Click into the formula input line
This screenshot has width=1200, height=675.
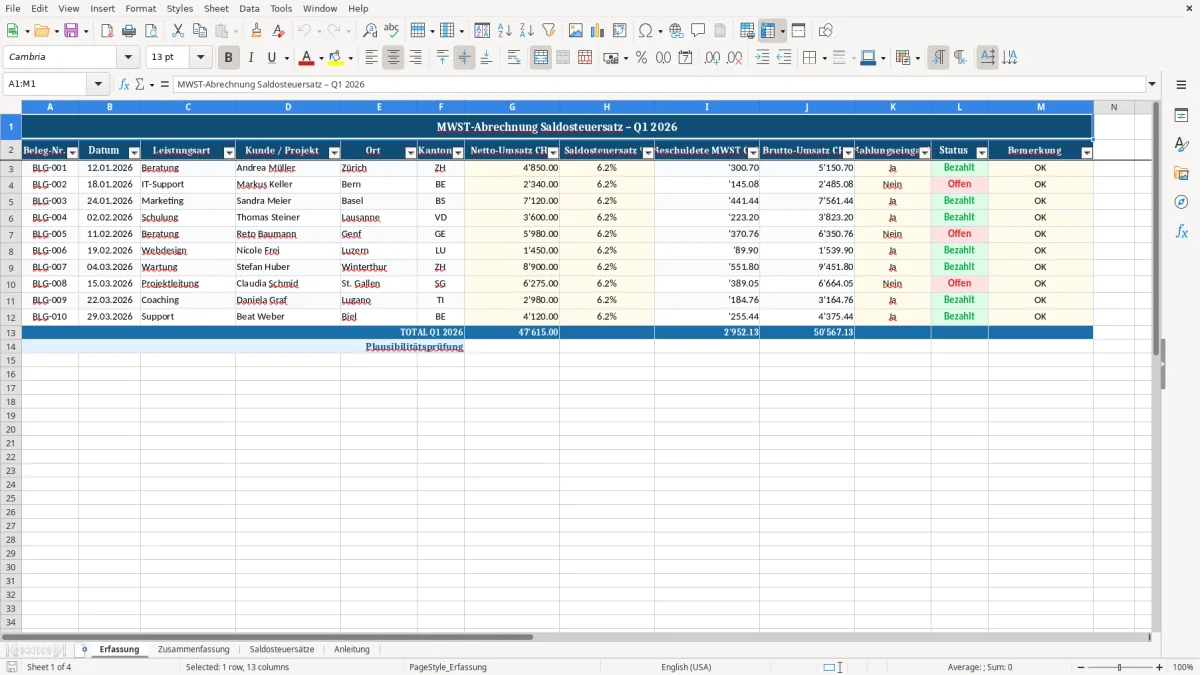[659, 84]
